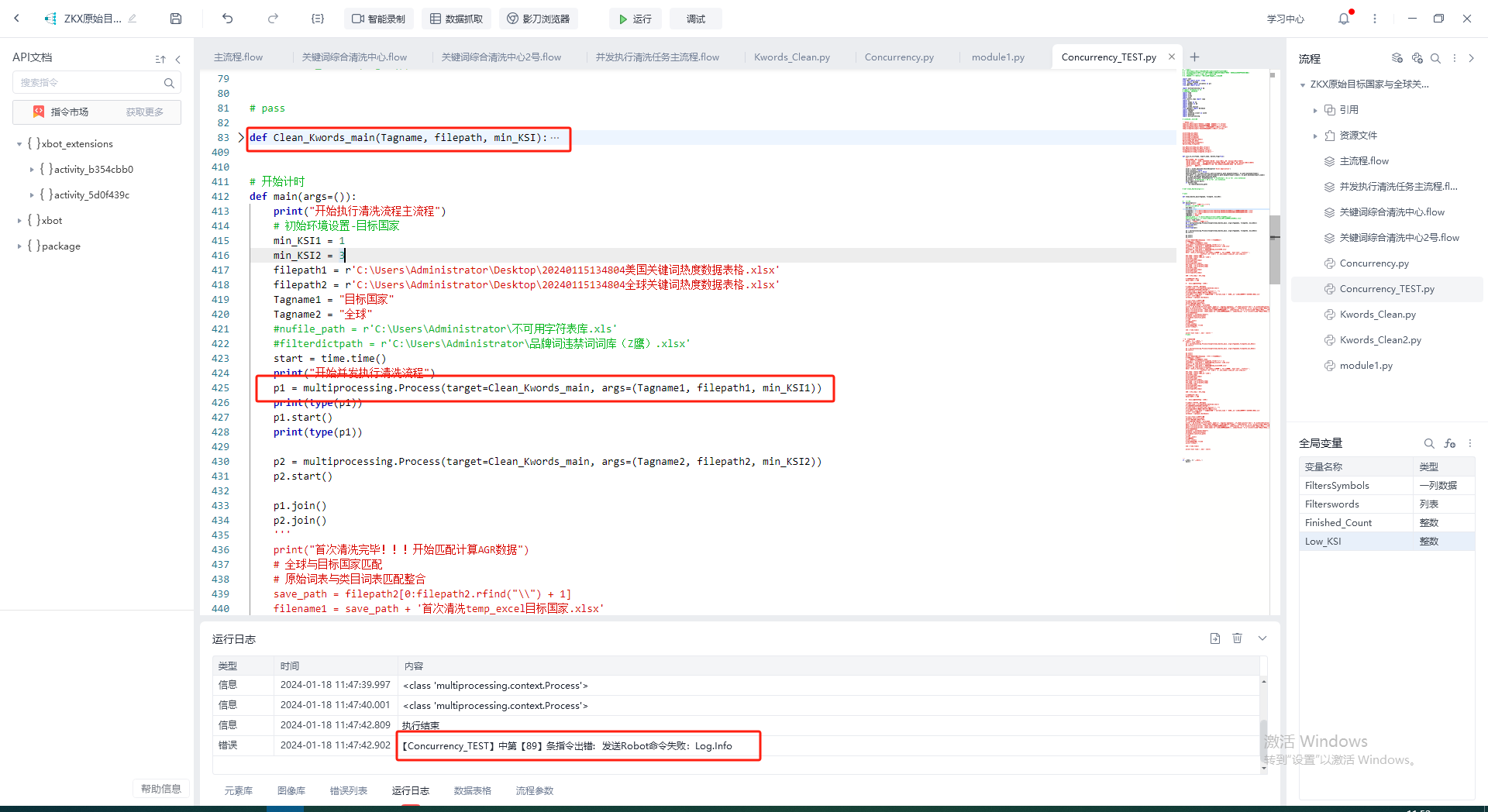Click the search icon in 流程 panel
The height and width of the screenshot is (812, 1488).
click(x=1435, y=58)
